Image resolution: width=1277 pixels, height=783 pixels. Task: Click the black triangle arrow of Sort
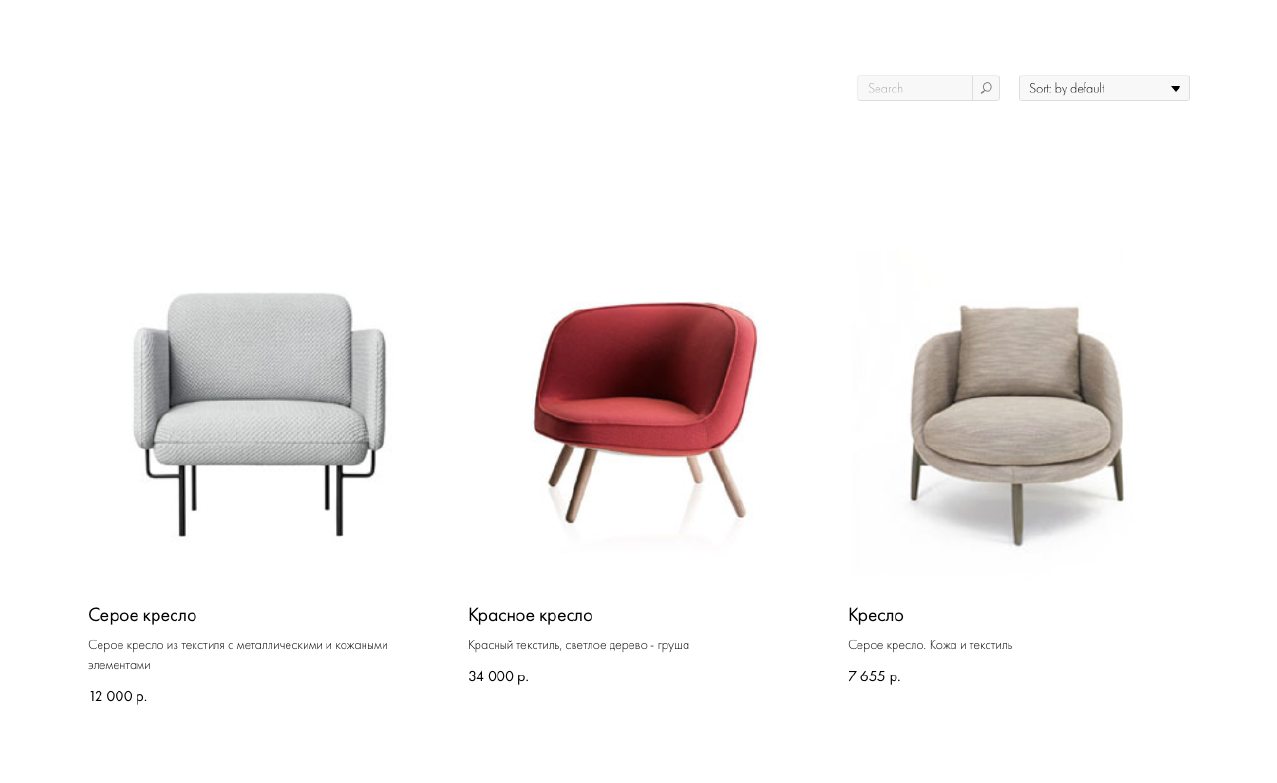1176,89
